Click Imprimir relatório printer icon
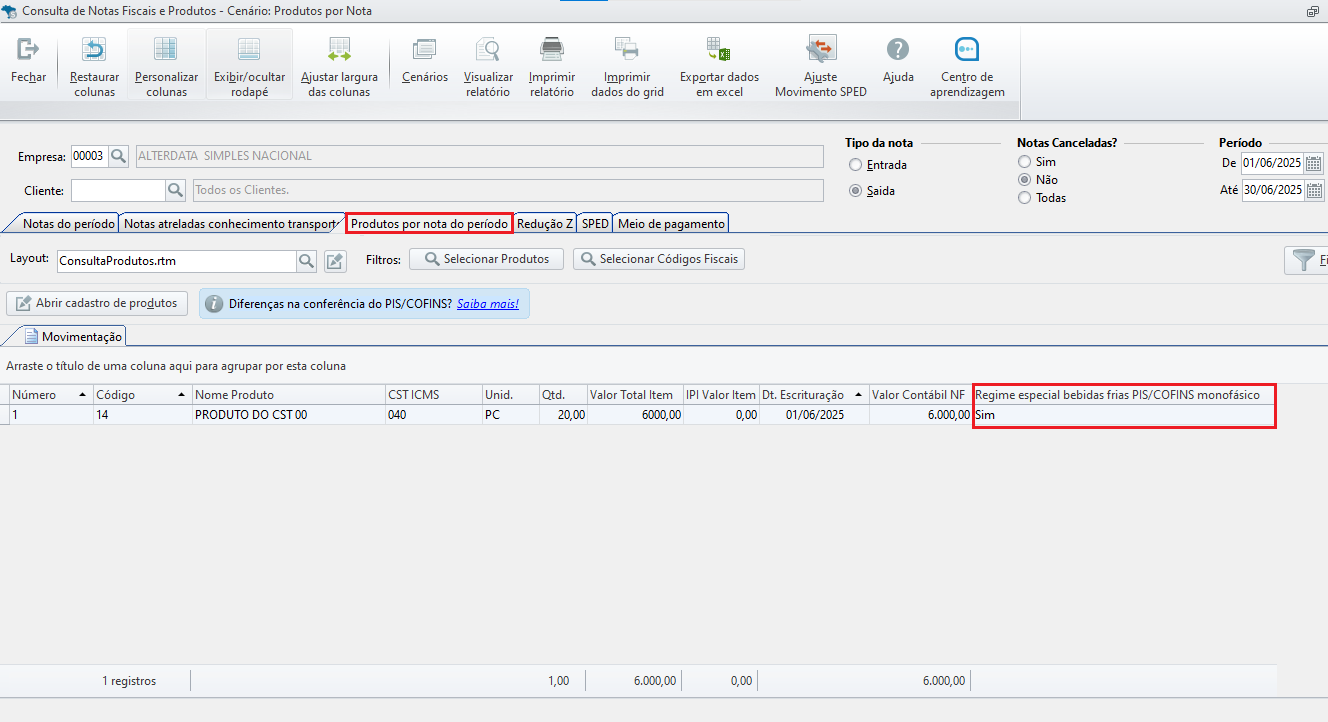The image size is (1328, 722). [x=551, y=49]
